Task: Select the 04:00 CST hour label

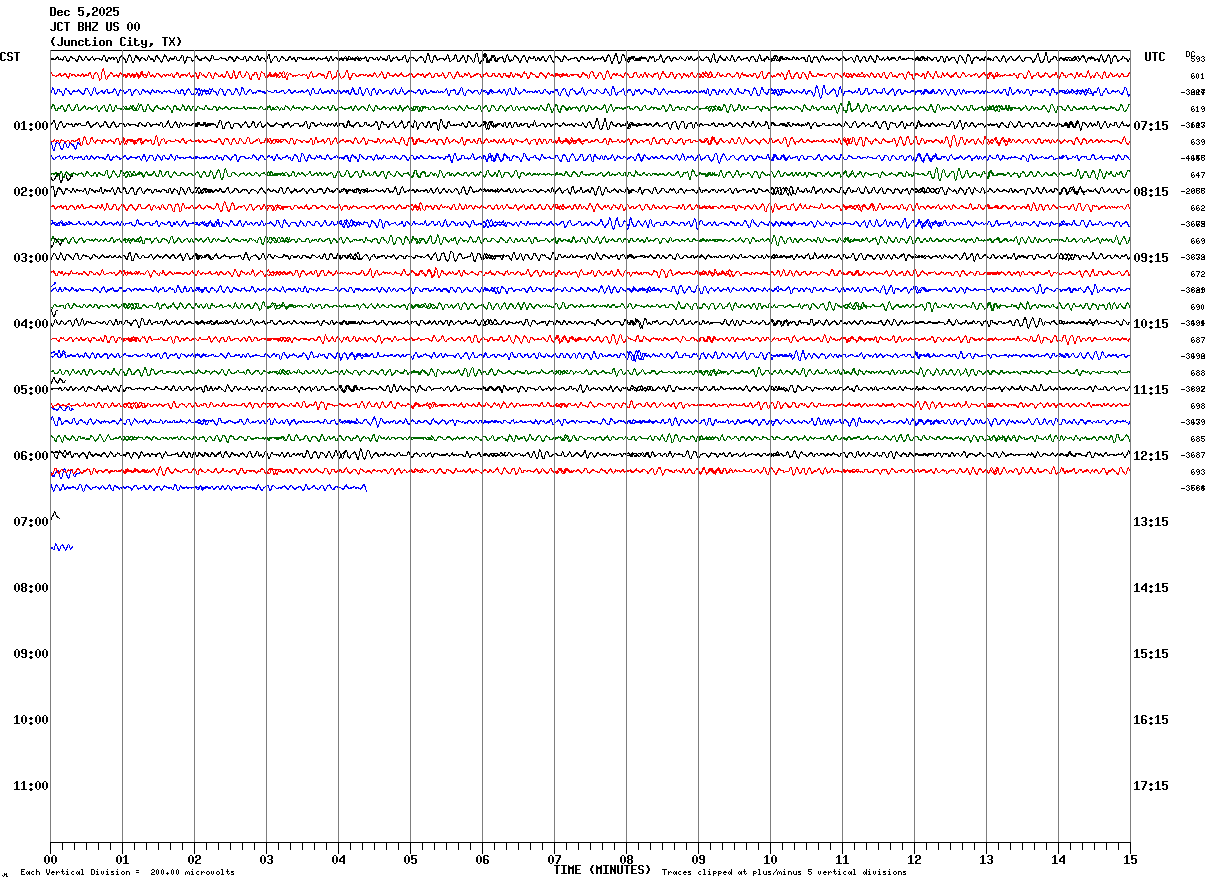Action: (31, 324)
